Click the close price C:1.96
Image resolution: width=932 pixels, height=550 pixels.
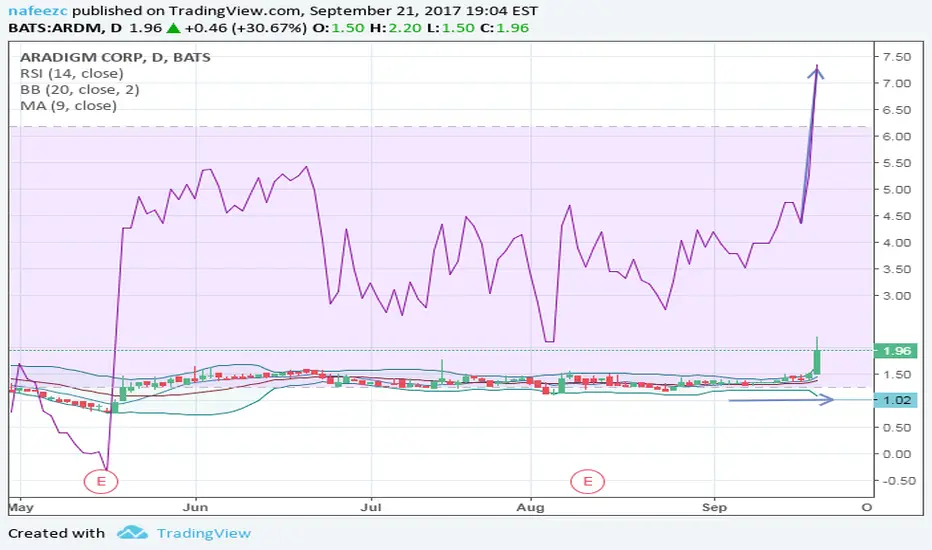click(x=504, y=28)
